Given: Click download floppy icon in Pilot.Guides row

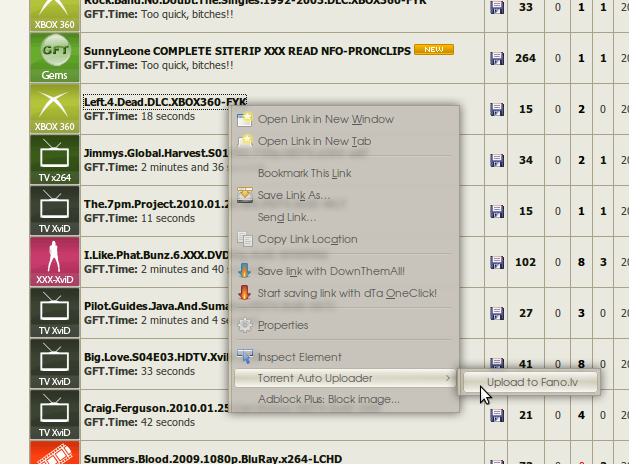Looking at the screenshot, I should (x=497, y=313).
